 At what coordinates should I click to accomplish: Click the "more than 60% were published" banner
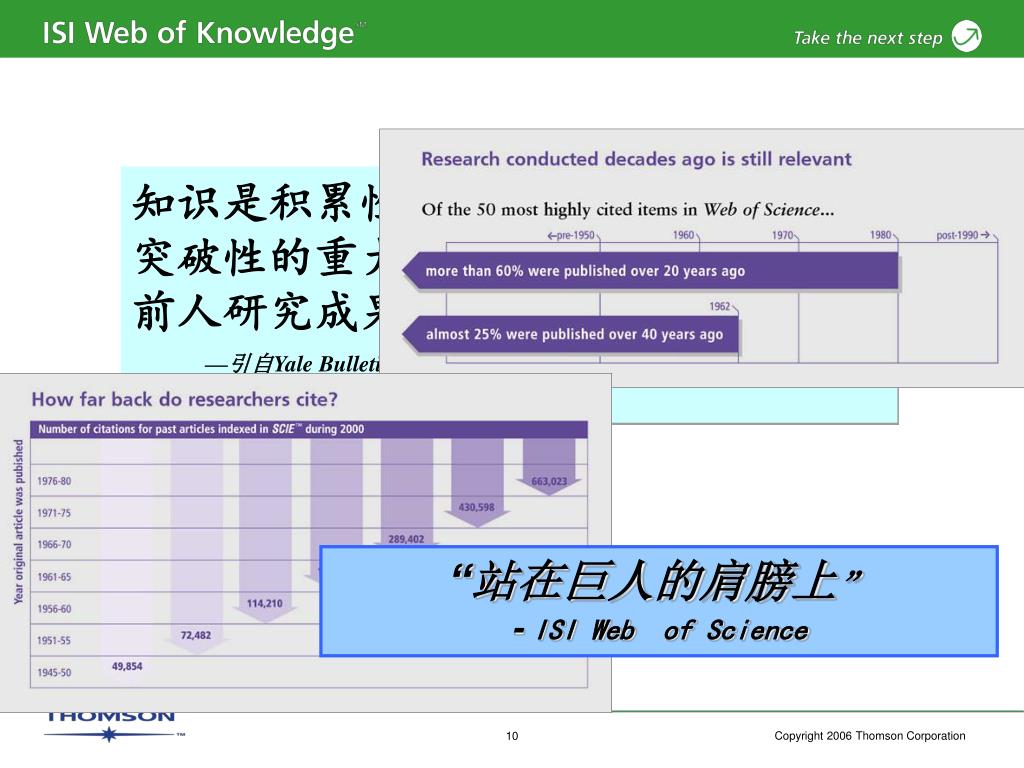click(x=650, y=270)
